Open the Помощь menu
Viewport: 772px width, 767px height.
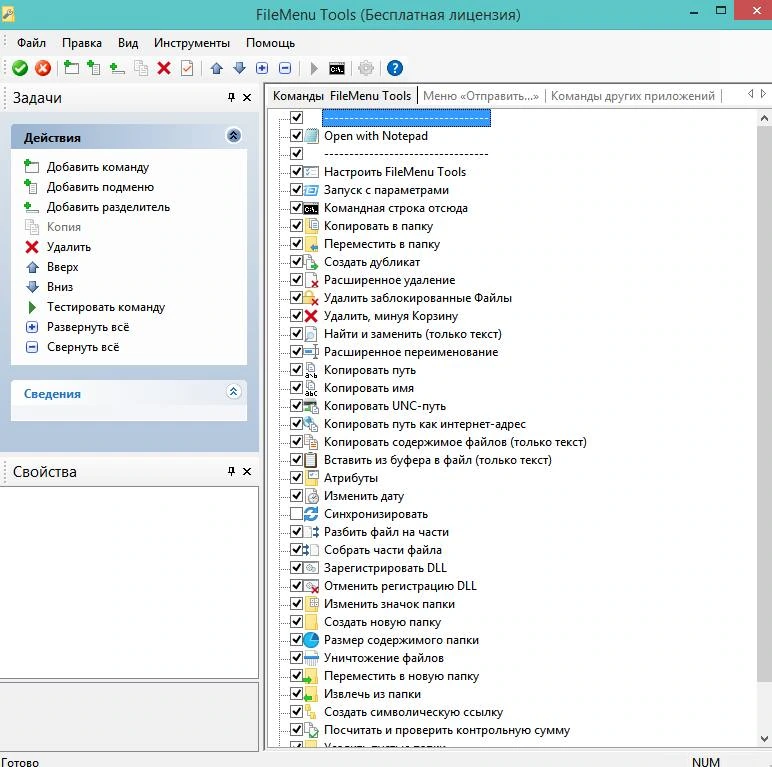click(270, 43)
